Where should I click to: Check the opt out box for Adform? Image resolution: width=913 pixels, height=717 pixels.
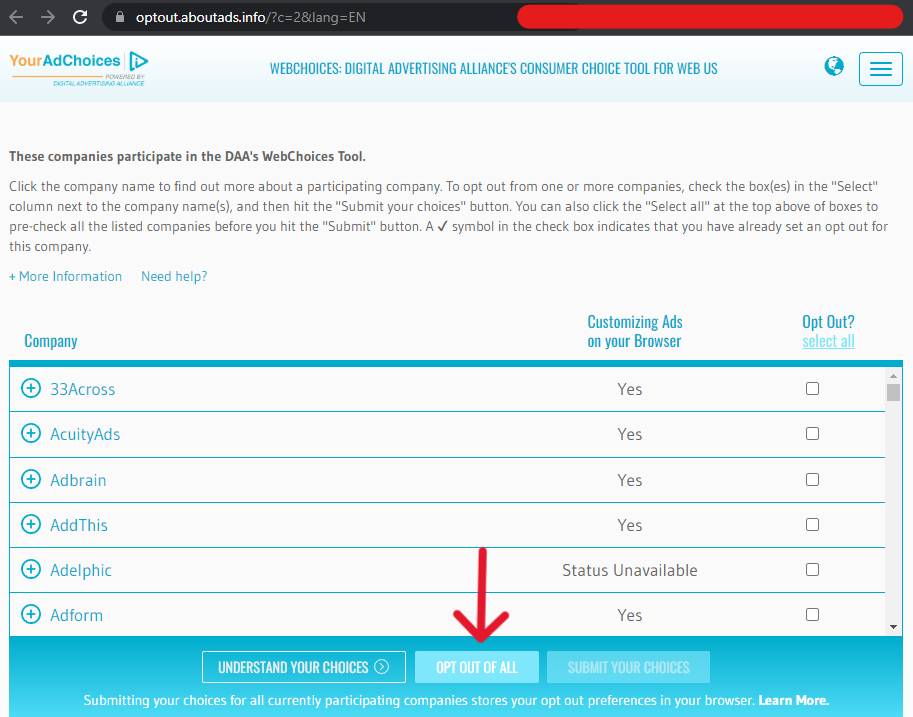point(812,614)
